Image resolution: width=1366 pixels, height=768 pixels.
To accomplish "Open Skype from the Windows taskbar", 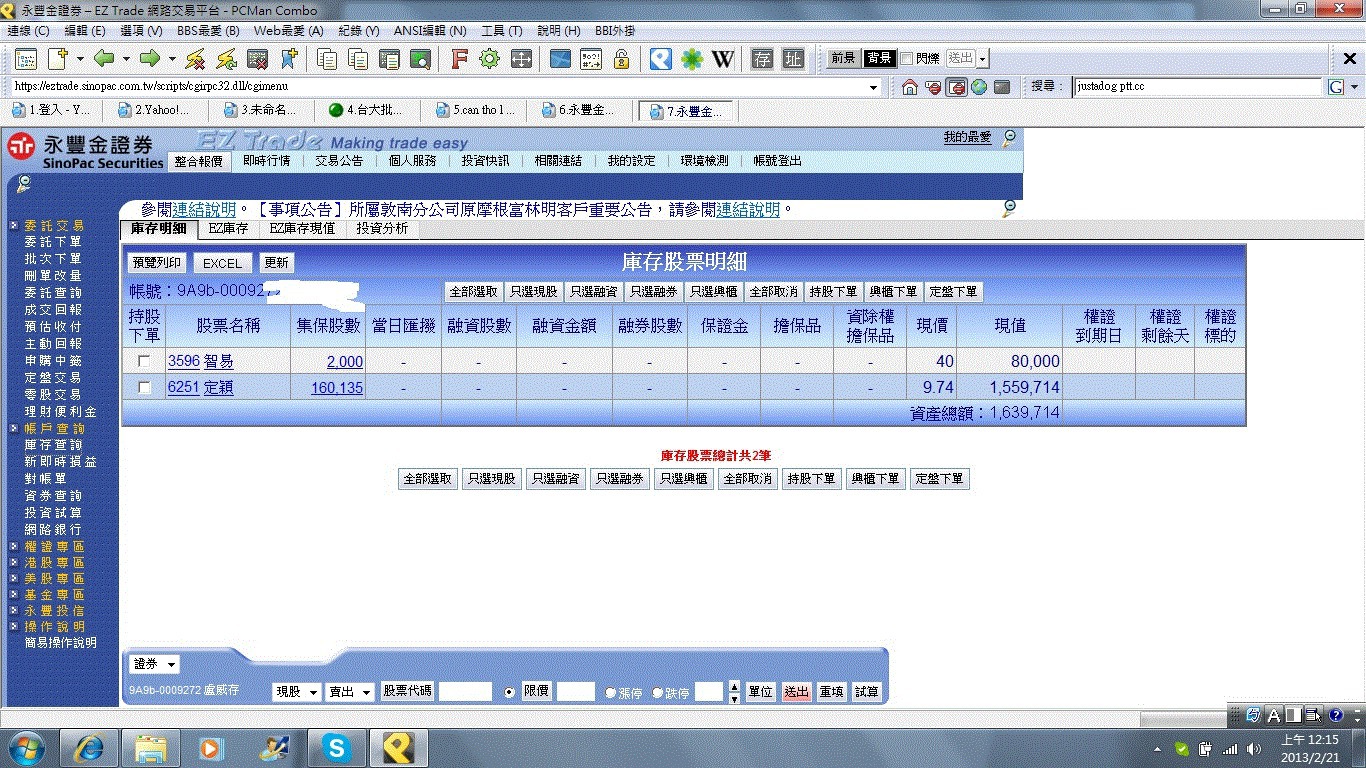I will 336,747.
